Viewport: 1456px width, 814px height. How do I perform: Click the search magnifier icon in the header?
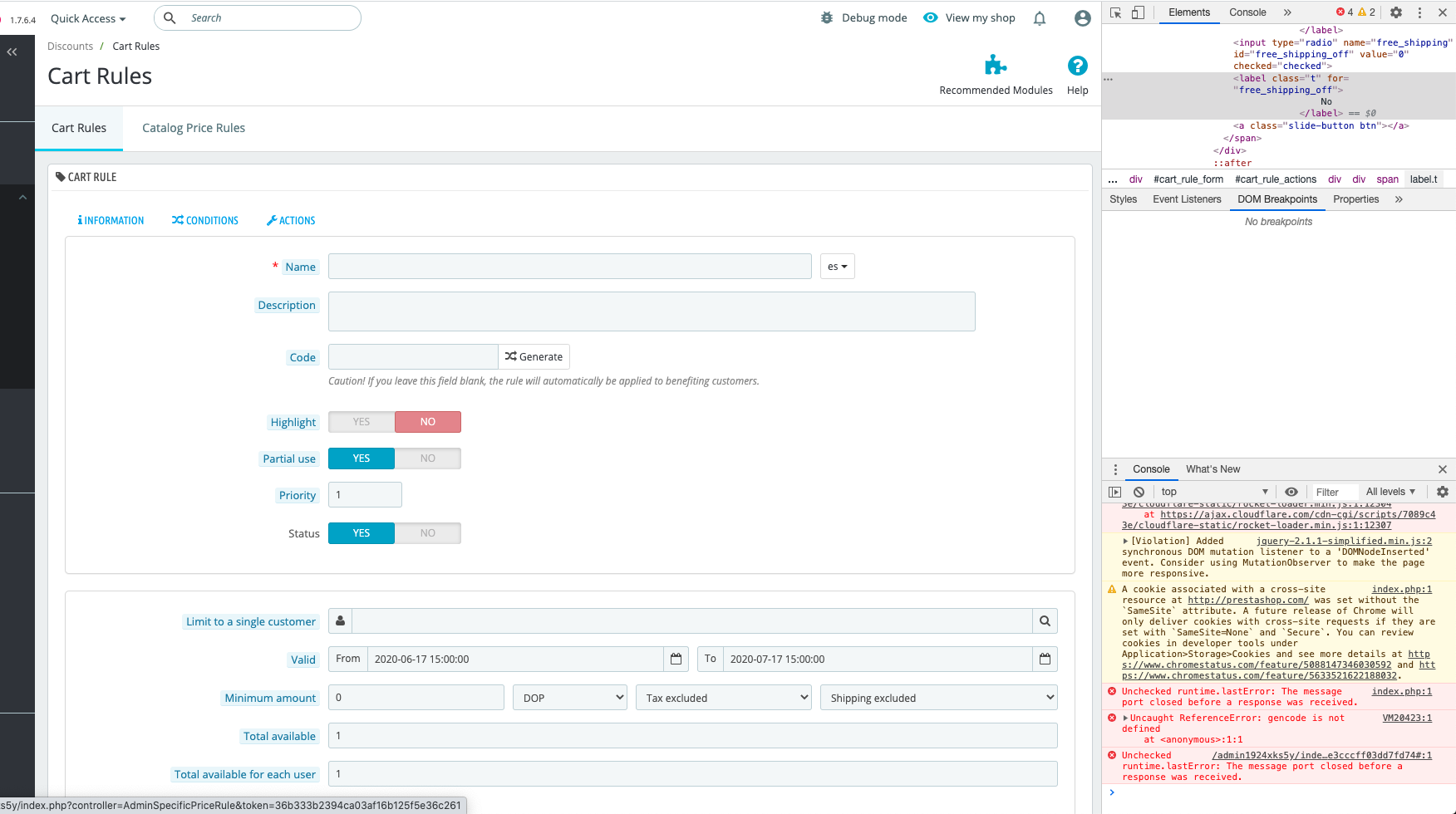170,17
